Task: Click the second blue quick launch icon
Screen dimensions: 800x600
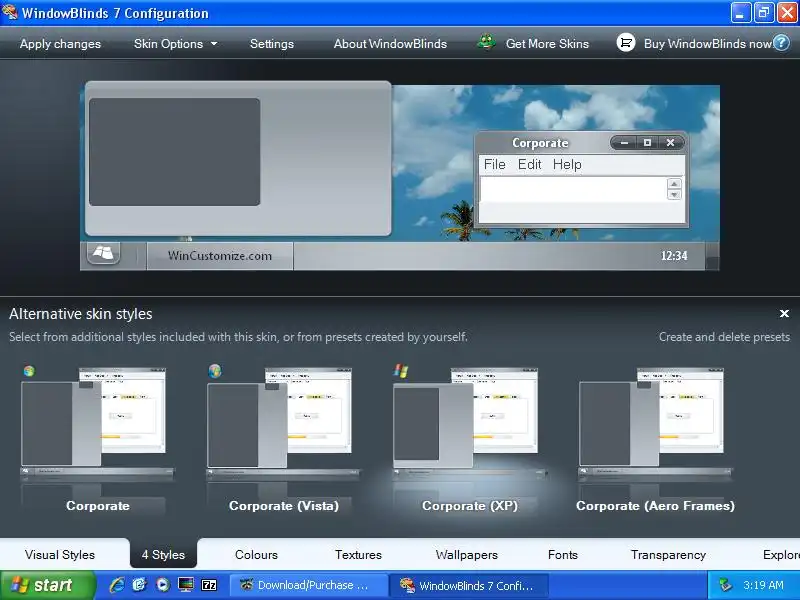Action: [139, 585]
